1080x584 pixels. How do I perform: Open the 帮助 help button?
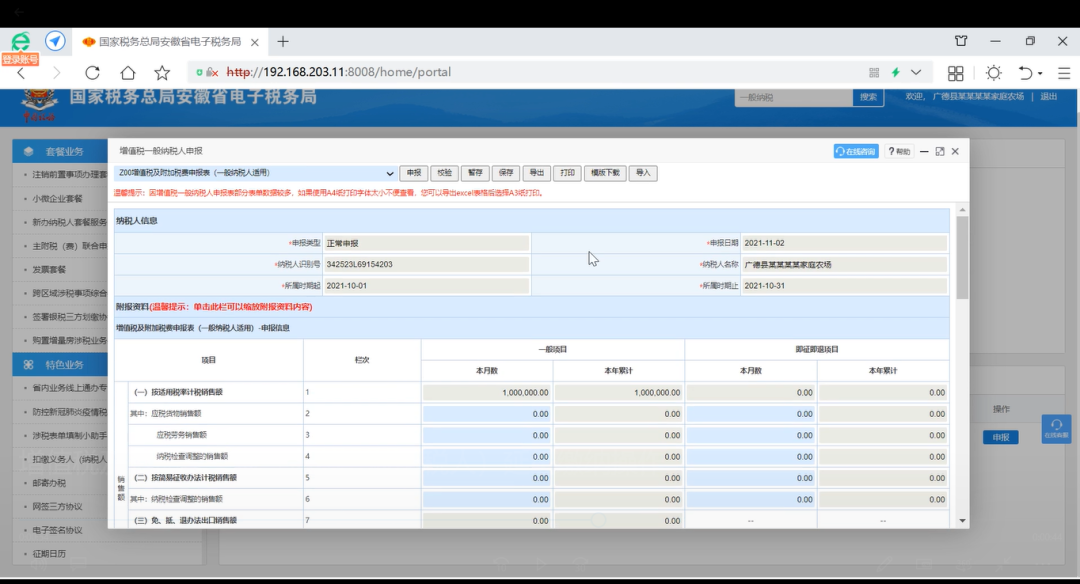coord(899,152)
